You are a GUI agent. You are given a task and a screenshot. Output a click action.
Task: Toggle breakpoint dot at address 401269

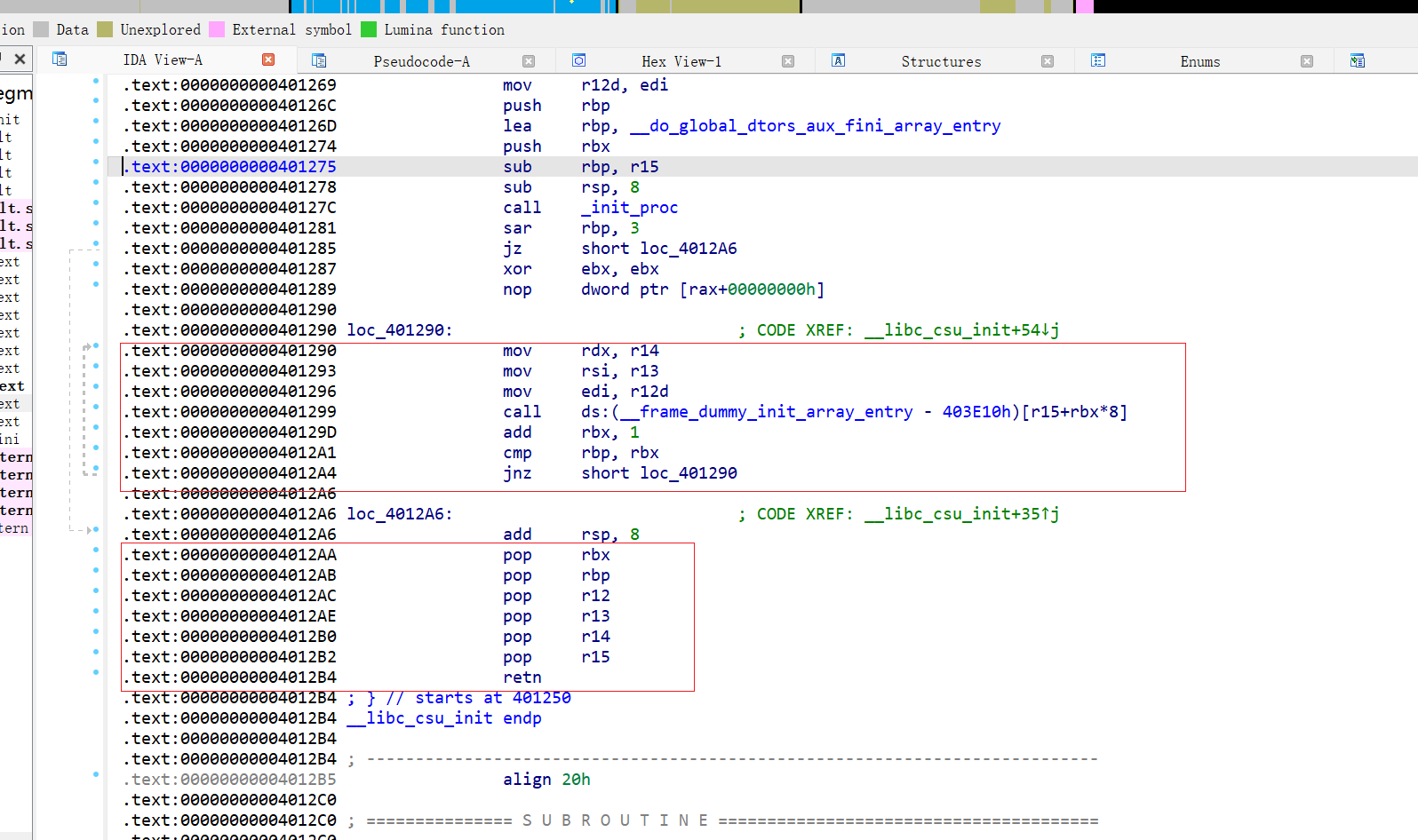[96, 81]
